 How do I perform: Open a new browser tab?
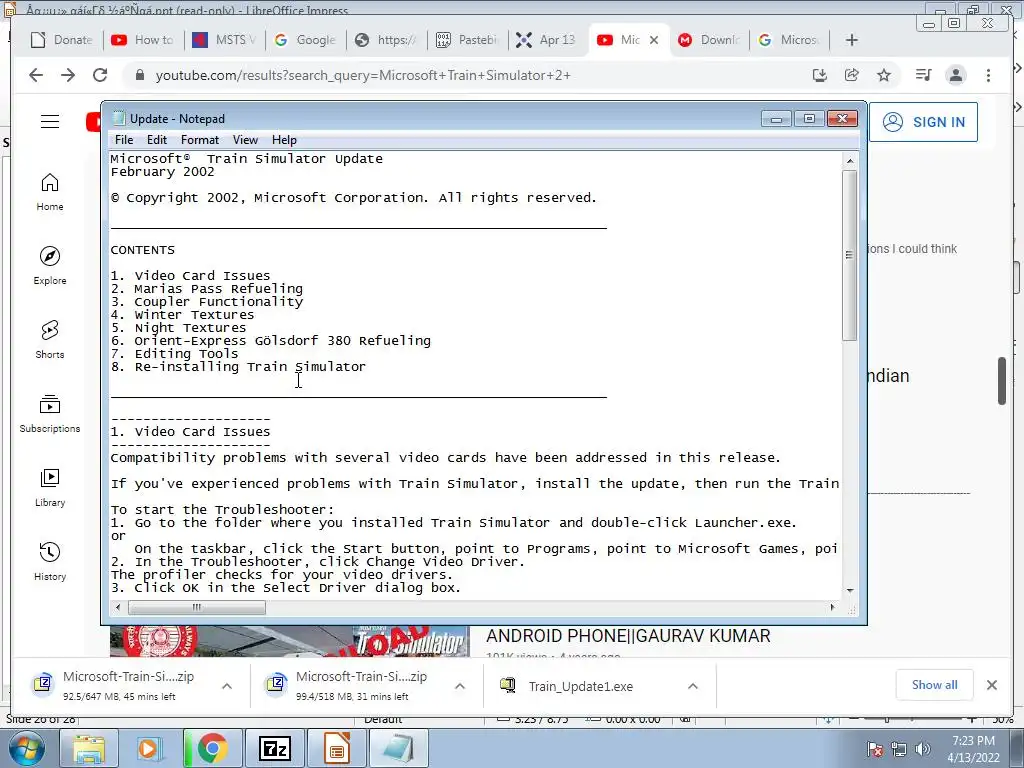click(x=852, y=40)
